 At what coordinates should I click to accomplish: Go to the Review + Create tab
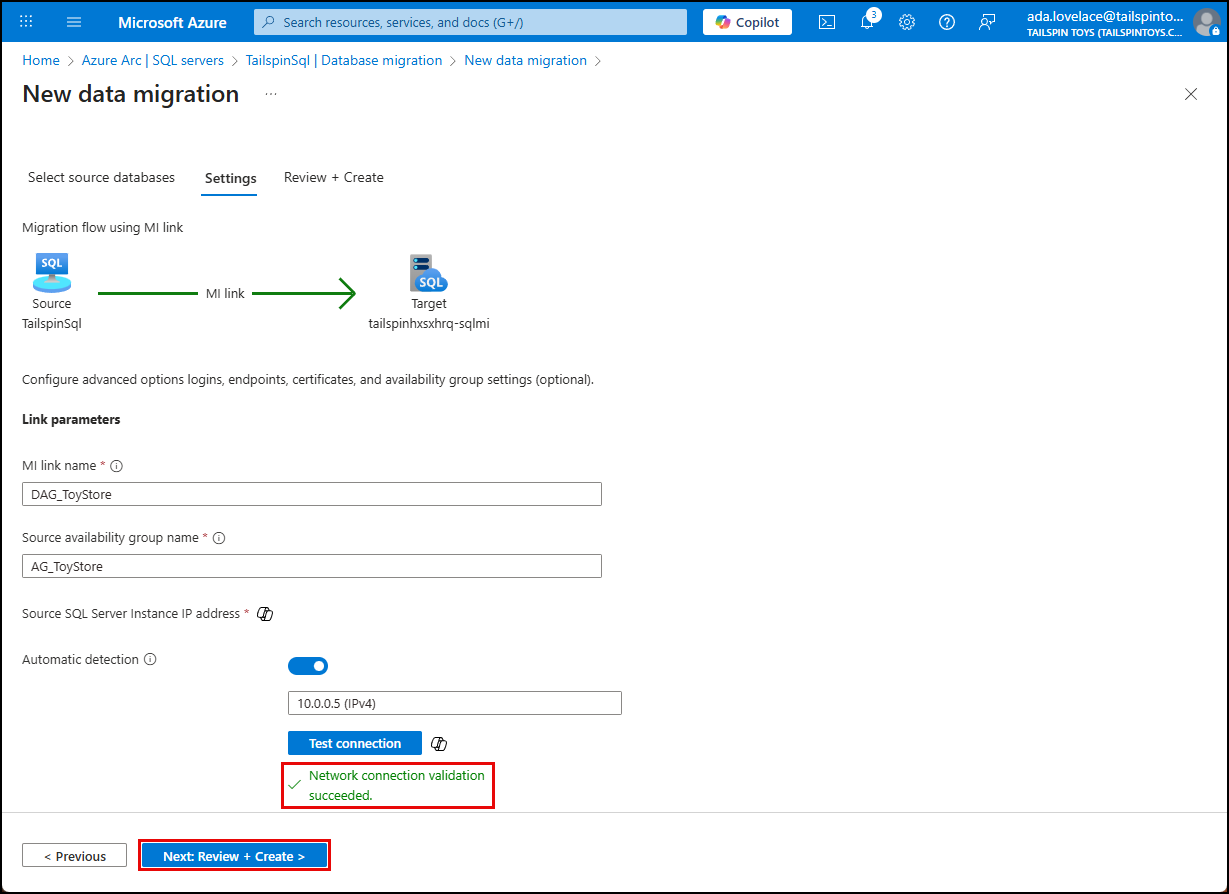click(333, 177)
